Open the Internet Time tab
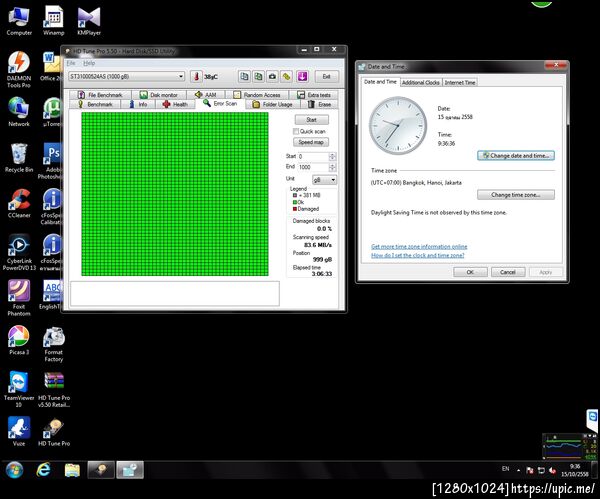The height and width of the screenshot is (499, 600). [460, 82]
